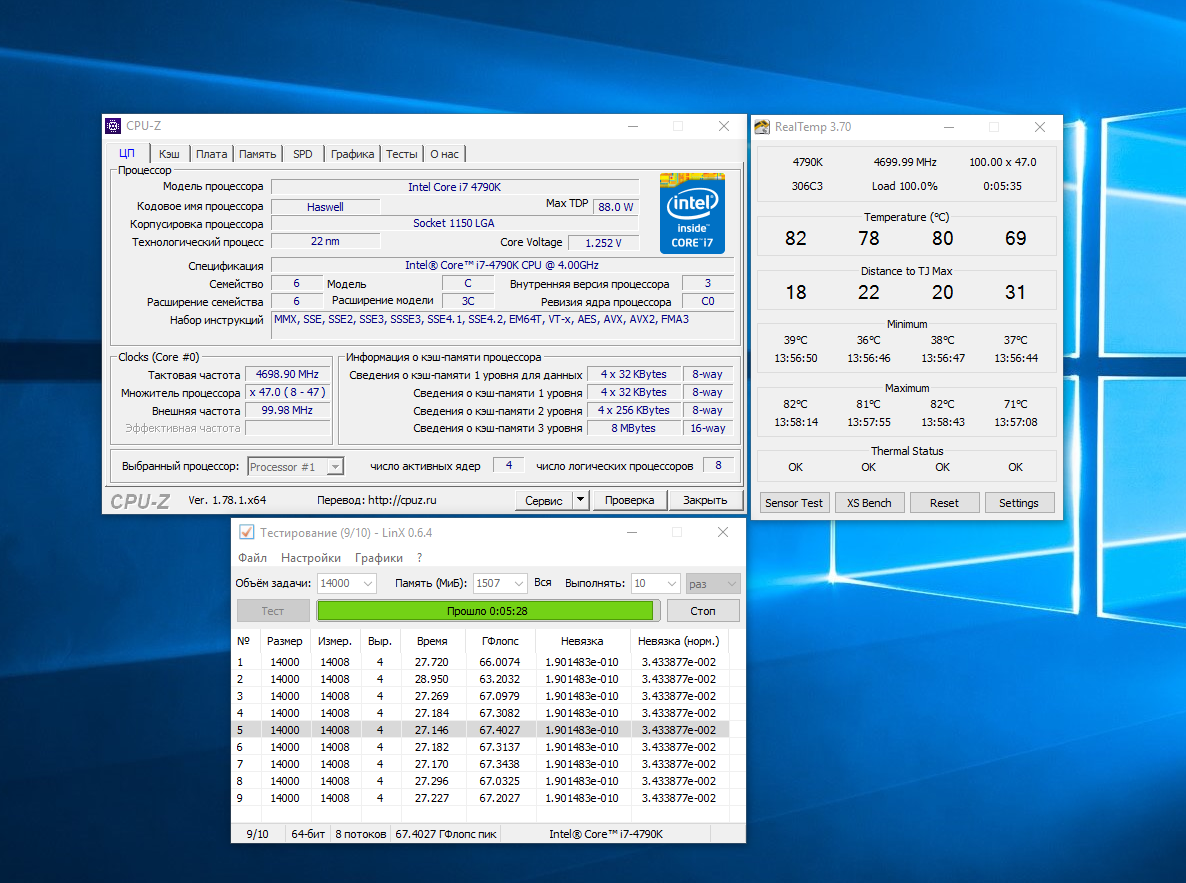Expand the Память (МиБ) combo box
The width and height of the screenshot is (1186, 883).
[517, 583]
